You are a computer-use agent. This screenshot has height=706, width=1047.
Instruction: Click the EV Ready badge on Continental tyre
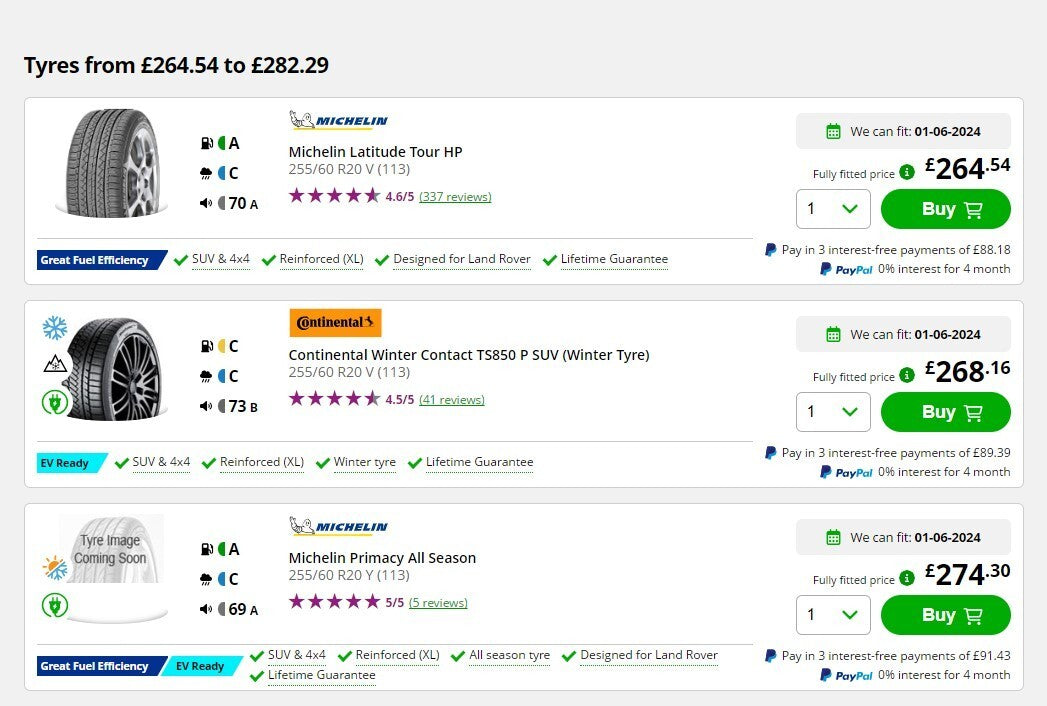[x=67, y=463]
